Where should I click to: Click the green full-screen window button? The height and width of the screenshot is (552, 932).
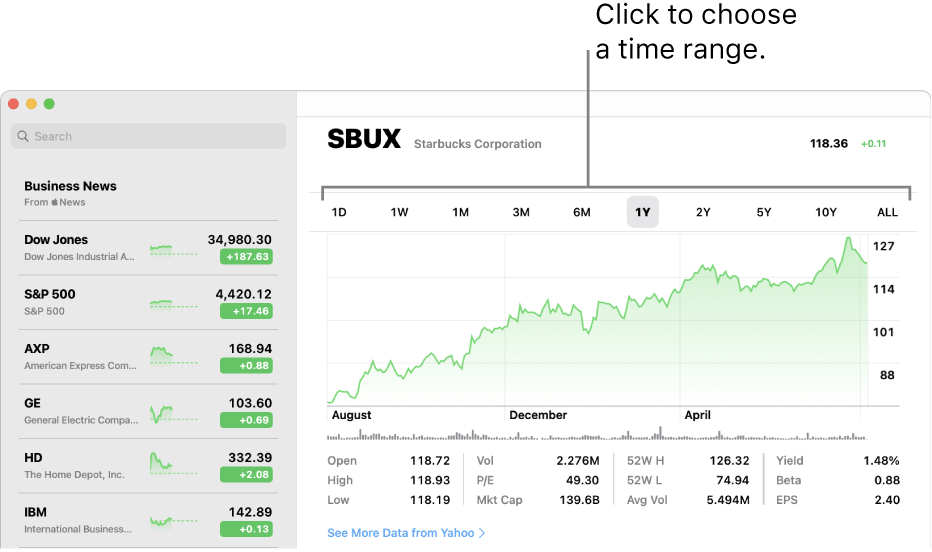49,104
